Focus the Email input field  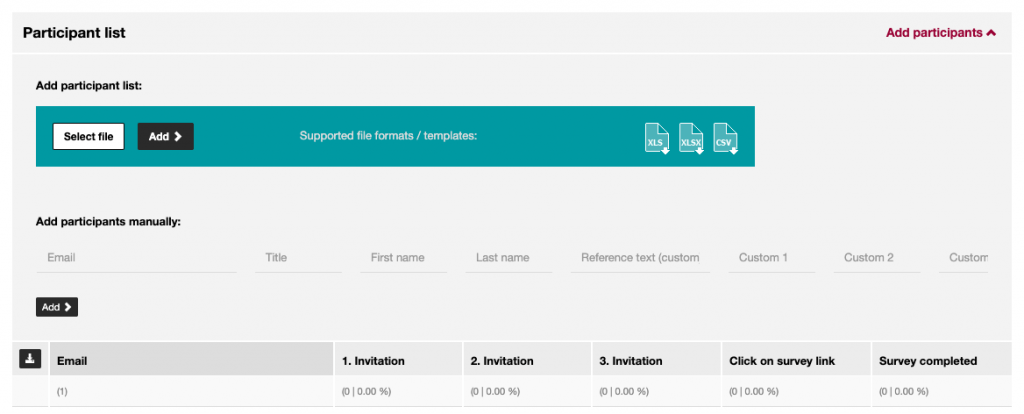coord(136,258)
